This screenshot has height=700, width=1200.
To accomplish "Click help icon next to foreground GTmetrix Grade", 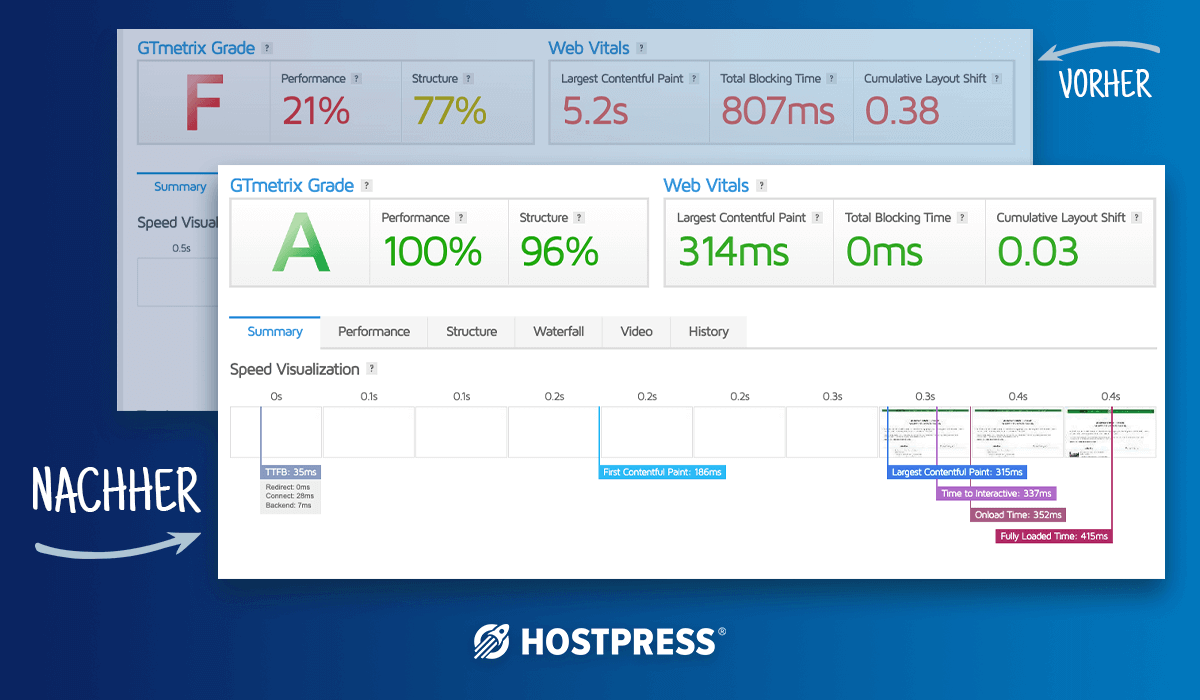I will coord(367,186).
